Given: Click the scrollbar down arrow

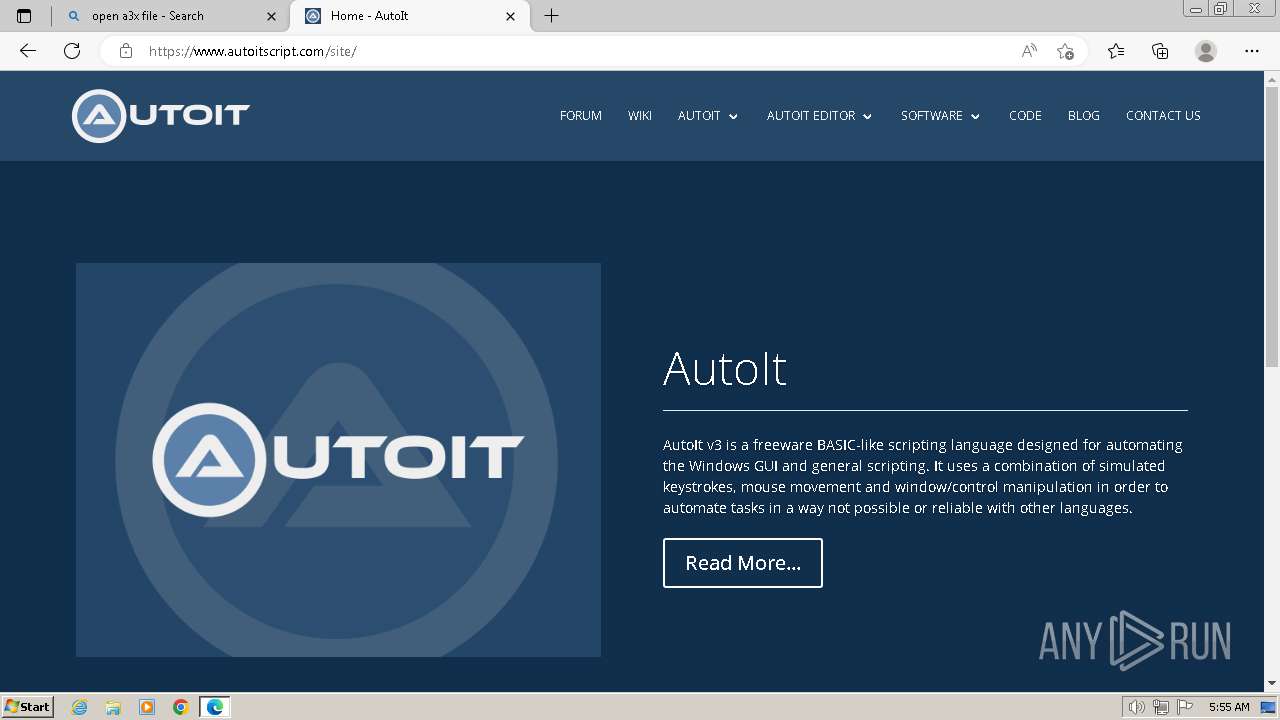Looking at the screenshot, I should pyautogui.click(x=1272, y=684).
